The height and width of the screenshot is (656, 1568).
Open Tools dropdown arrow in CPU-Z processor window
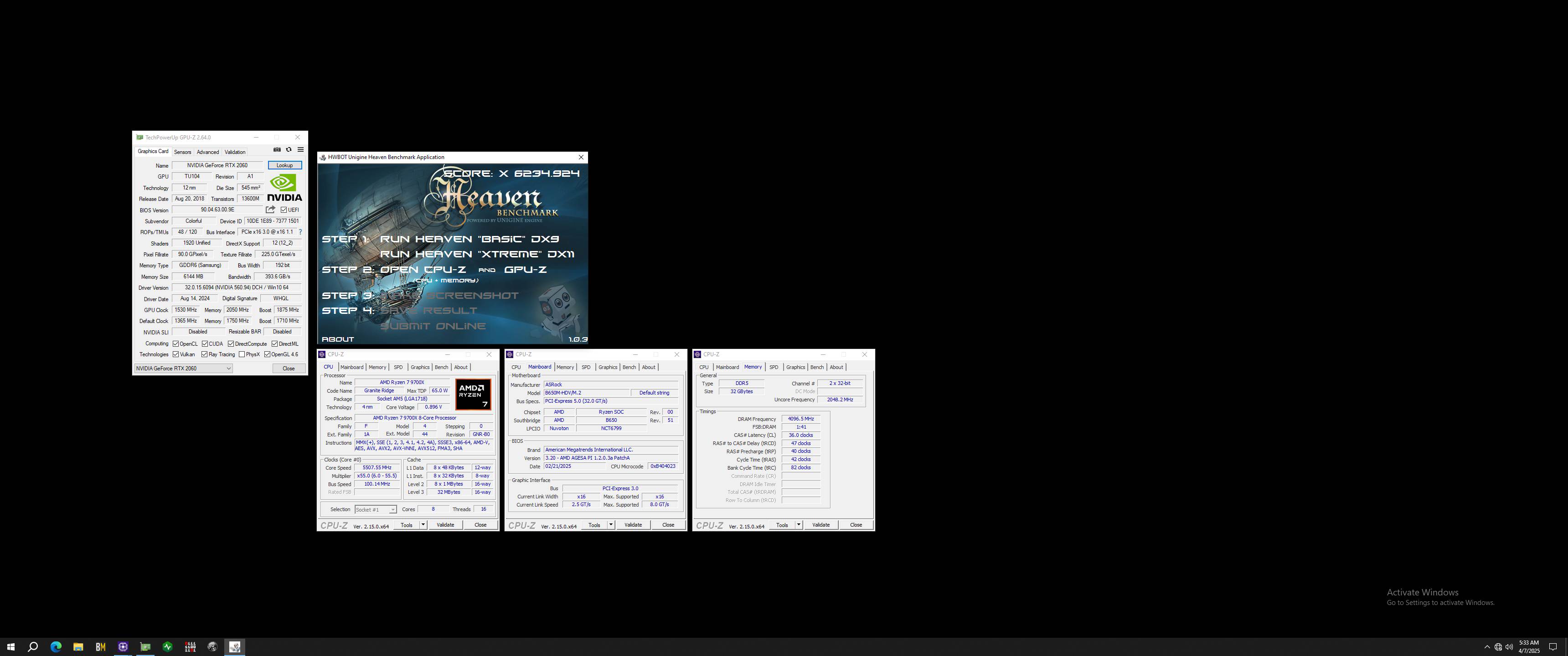click(x=423, y=524)
